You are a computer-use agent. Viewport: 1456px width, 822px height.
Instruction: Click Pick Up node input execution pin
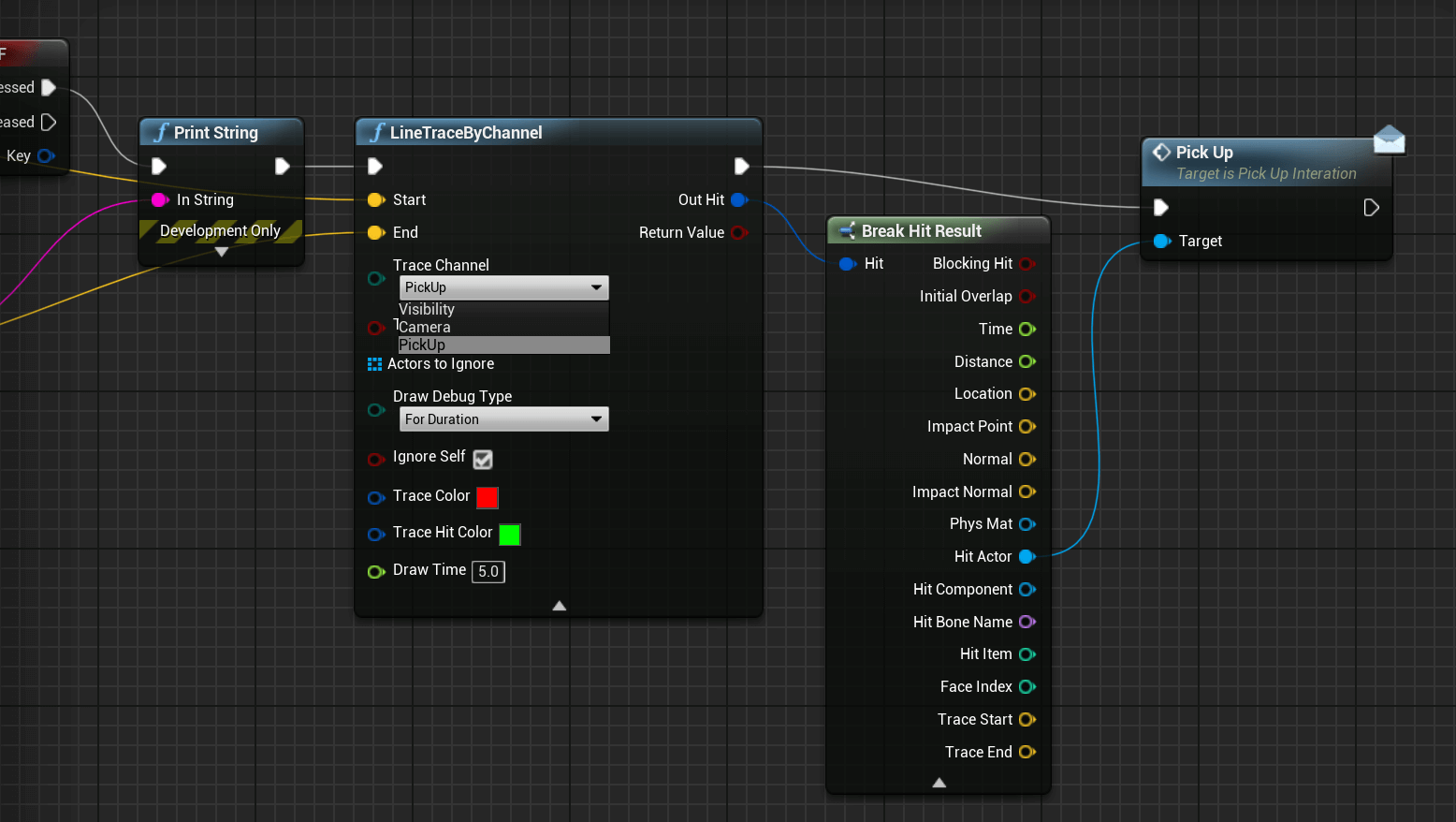[x=1161, y=208]
